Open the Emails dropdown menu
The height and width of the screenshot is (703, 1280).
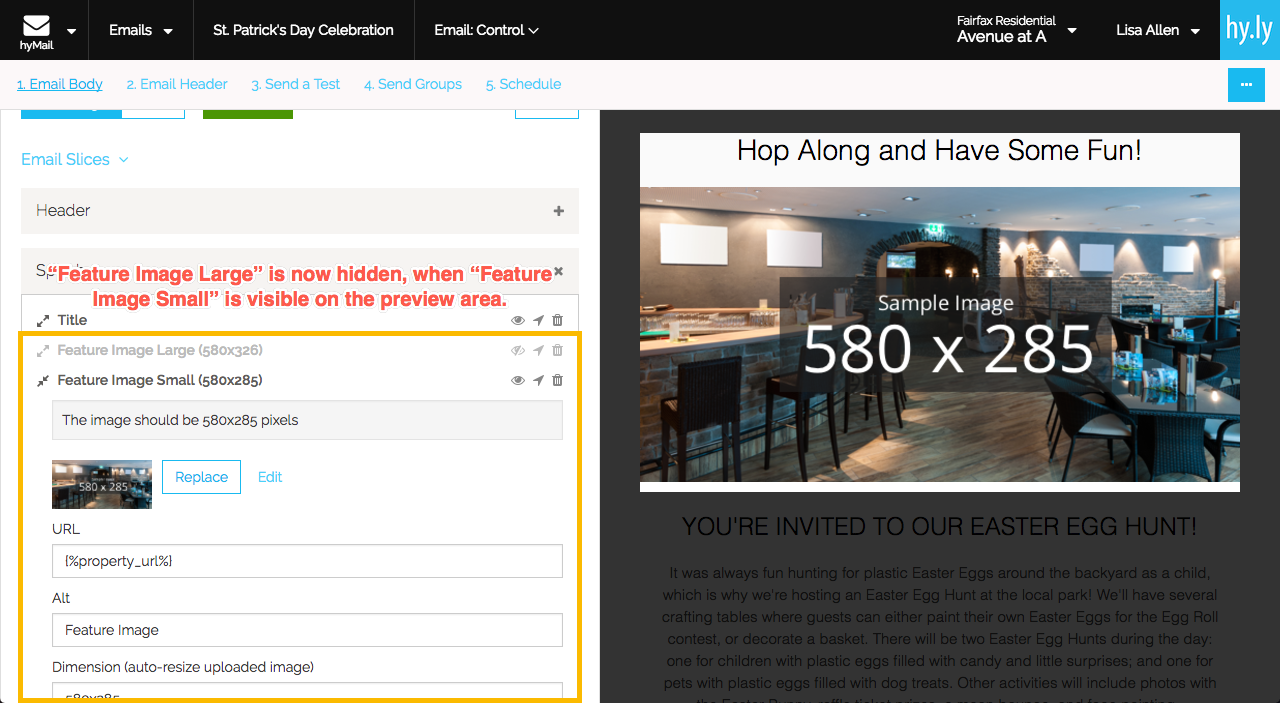(x=141, y=30)
